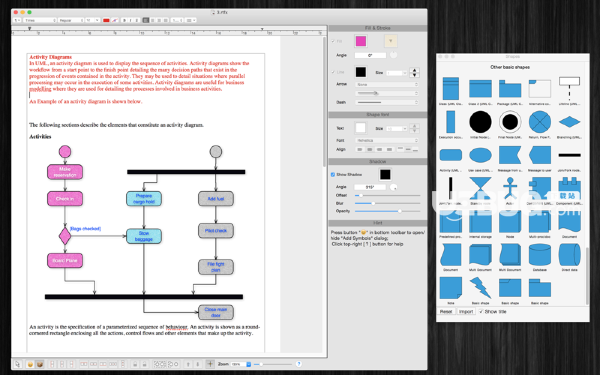Image resolution: width=600 pixels, height=375 pixels.
Task: Open the magenta fill color swatch
Action: pos(360,41)
